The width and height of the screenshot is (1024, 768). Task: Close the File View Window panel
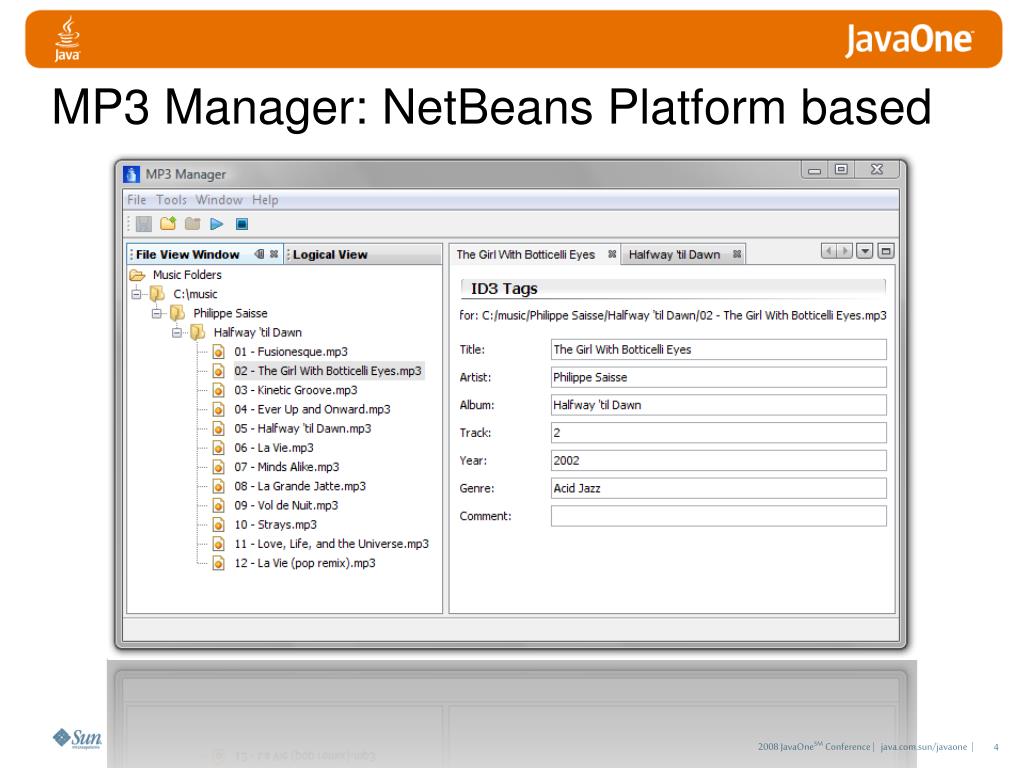pyautogui.click(x=274, y=254)
